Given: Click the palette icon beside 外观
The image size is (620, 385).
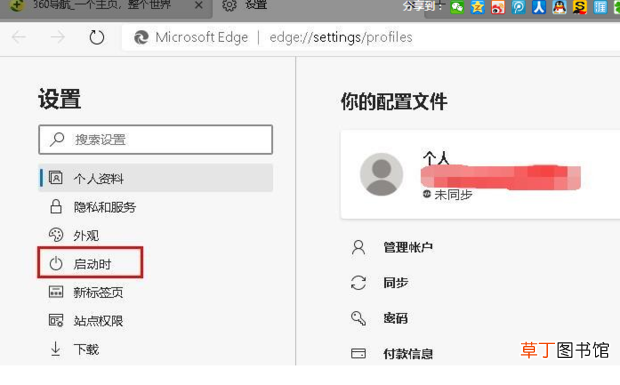Looking at the screenshot, I should point(56,235).
